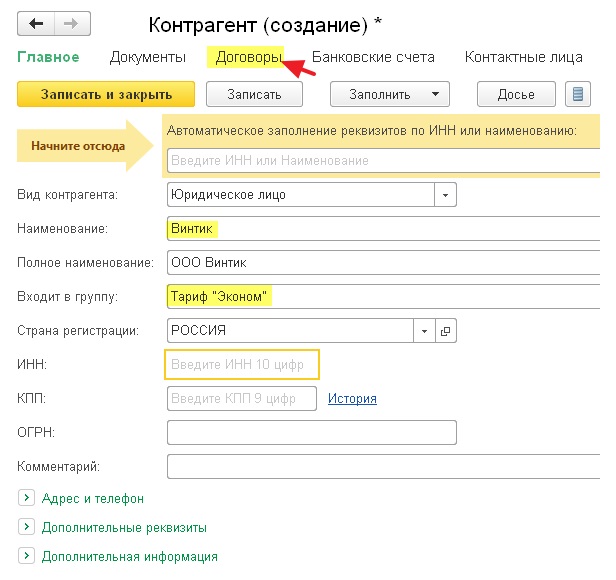Open the Адрес и телефон link

(x=93, y=498)
